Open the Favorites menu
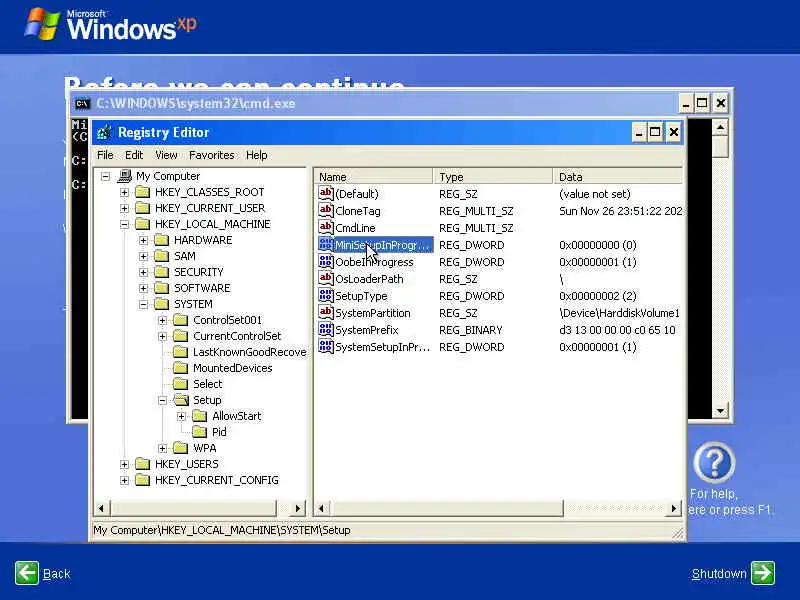800x600 pixels. 212,155
